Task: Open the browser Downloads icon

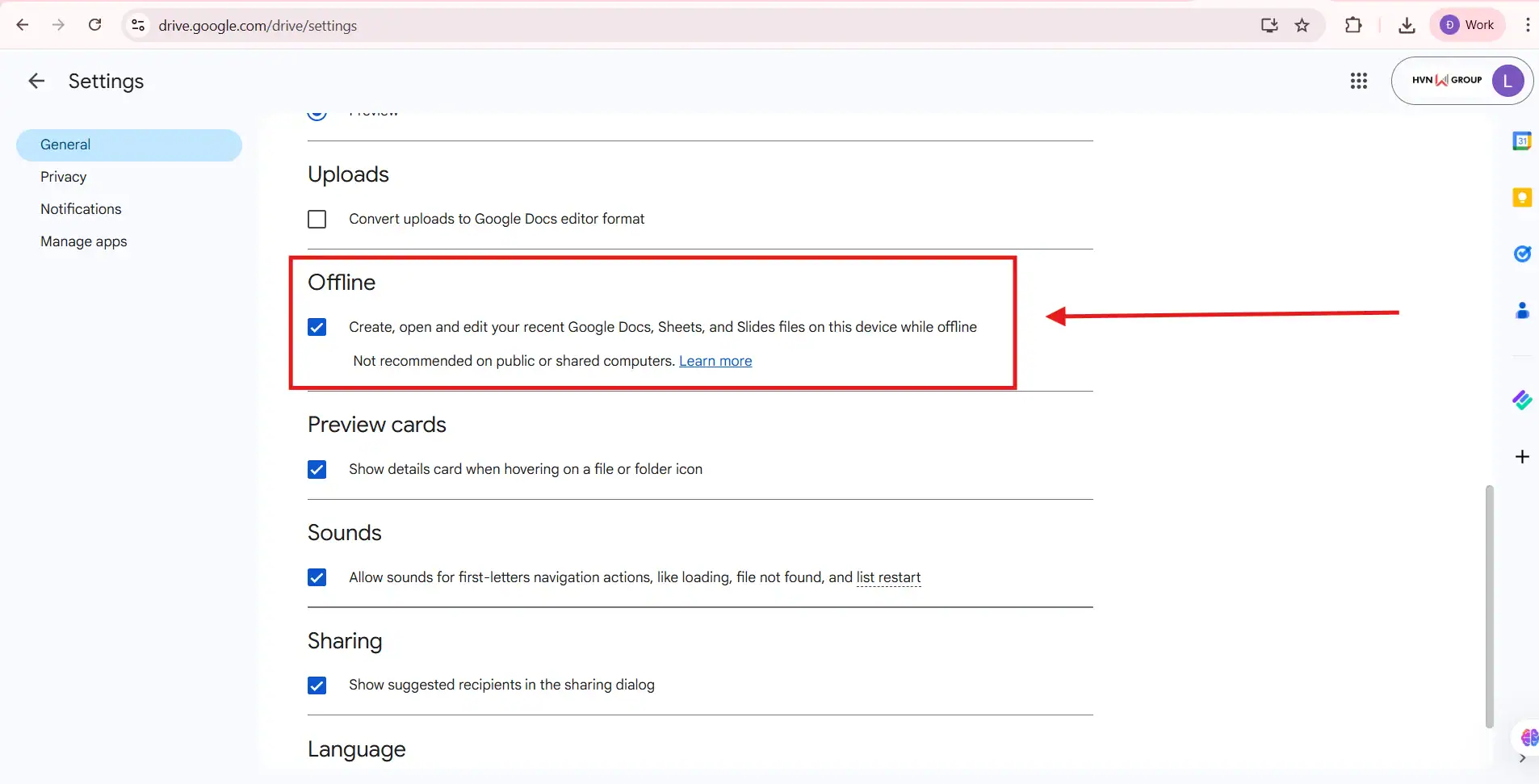Action: (1407, 25)
